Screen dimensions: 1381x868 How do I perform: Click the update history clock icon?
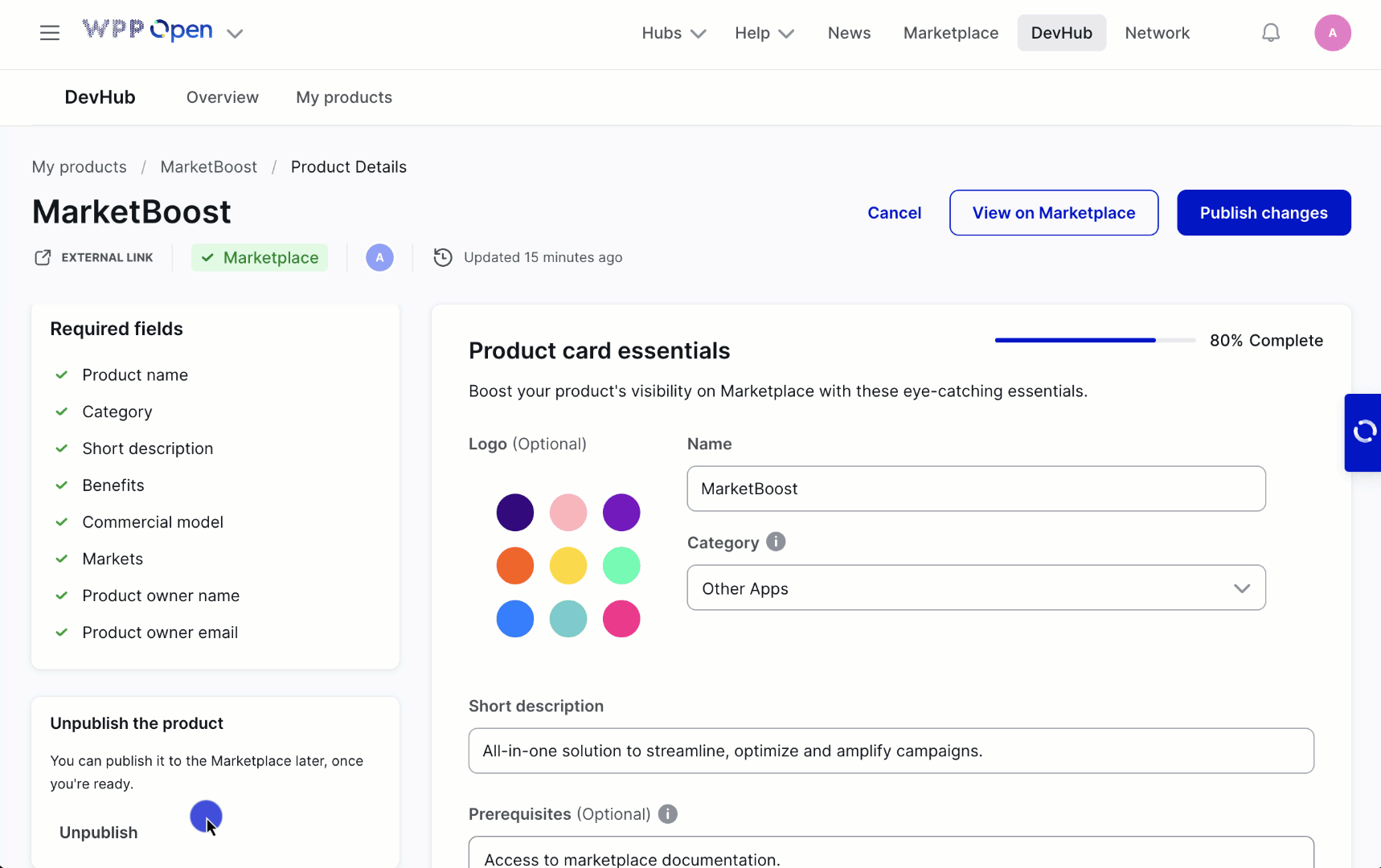coord(443,257)
